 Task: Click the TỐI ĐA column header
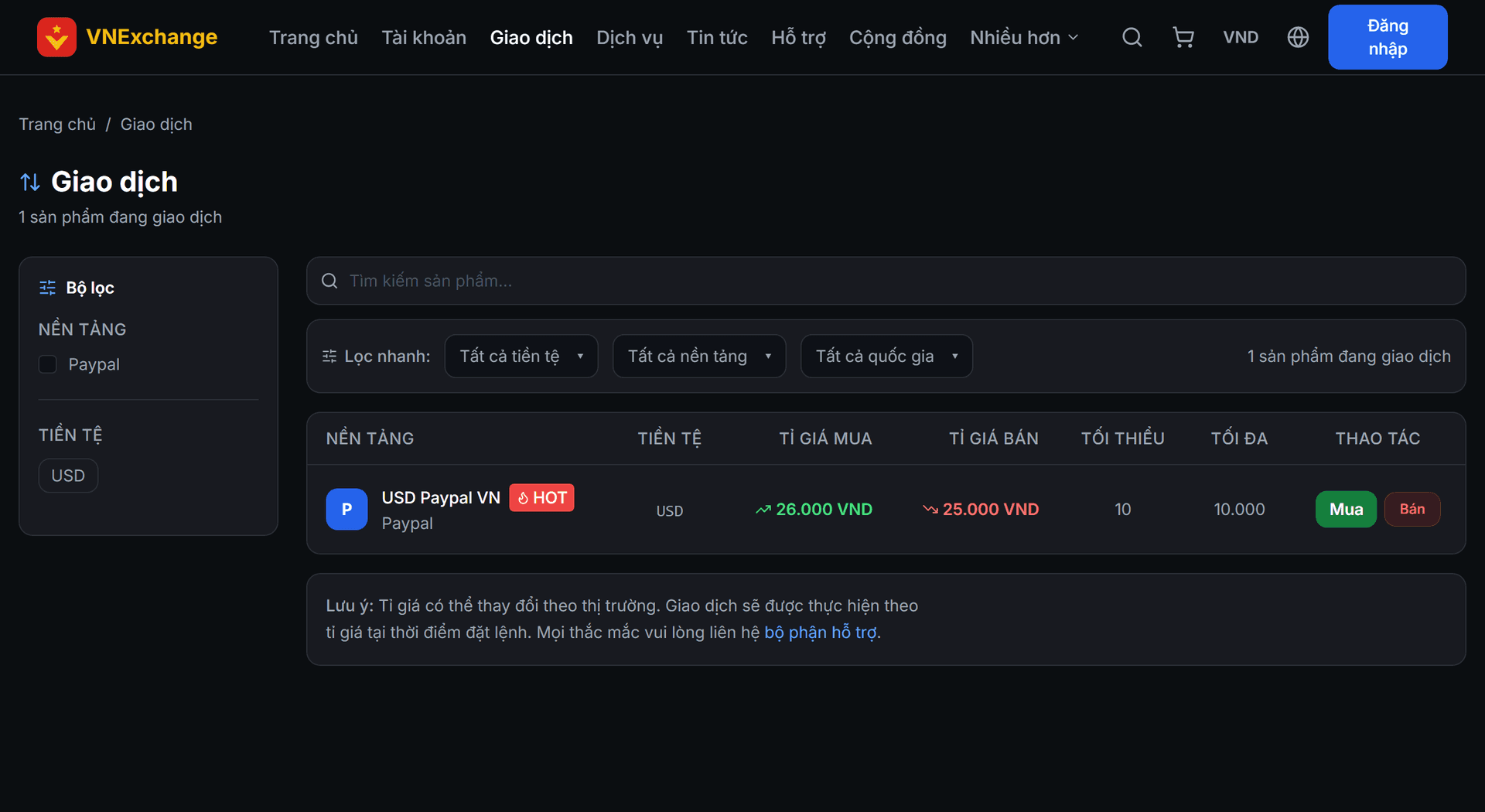[1239, 438]
